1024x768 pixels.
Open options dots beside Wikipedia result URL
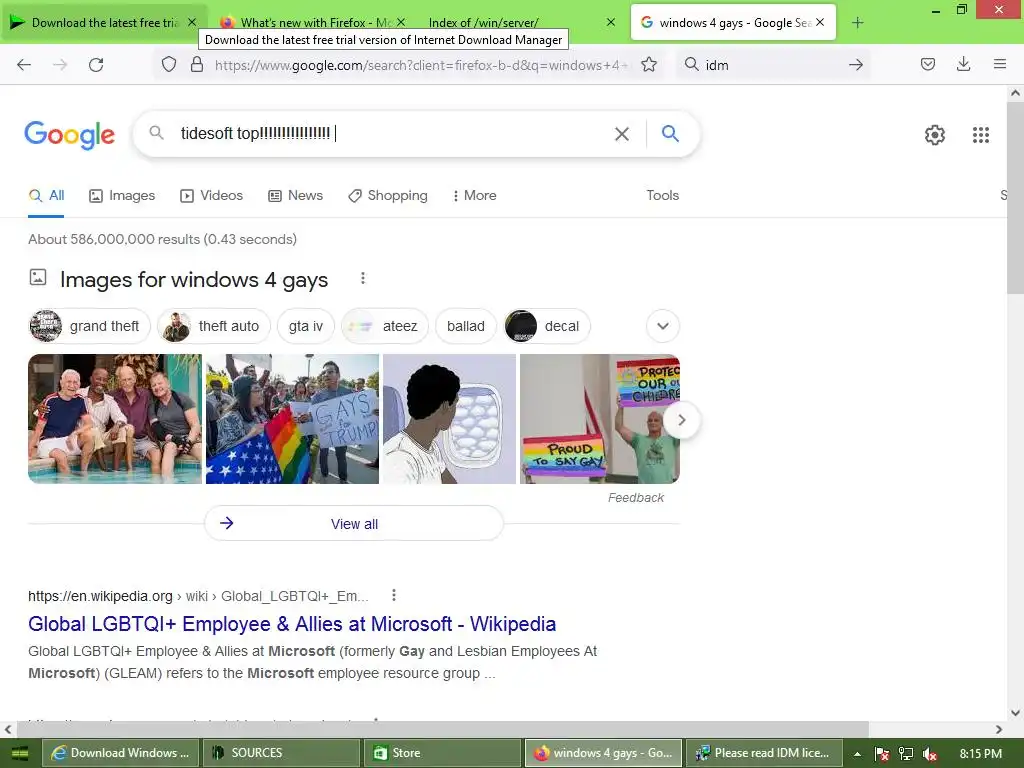pyautogui.click(x=393, y=595)
